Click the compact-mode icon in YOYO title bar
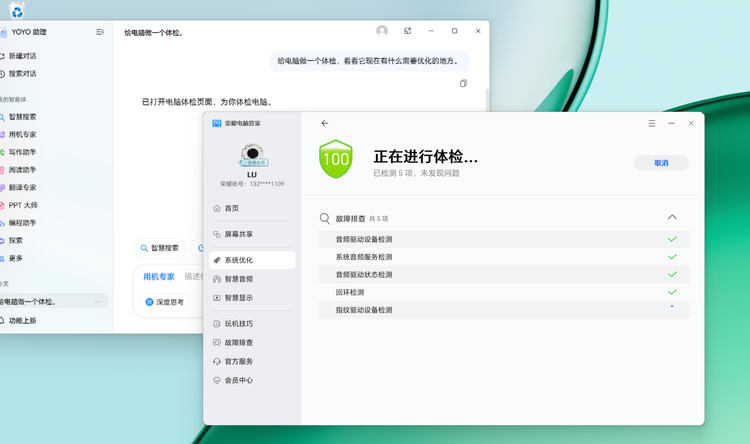This screenshot has height=444, width=750. (408, 31)
